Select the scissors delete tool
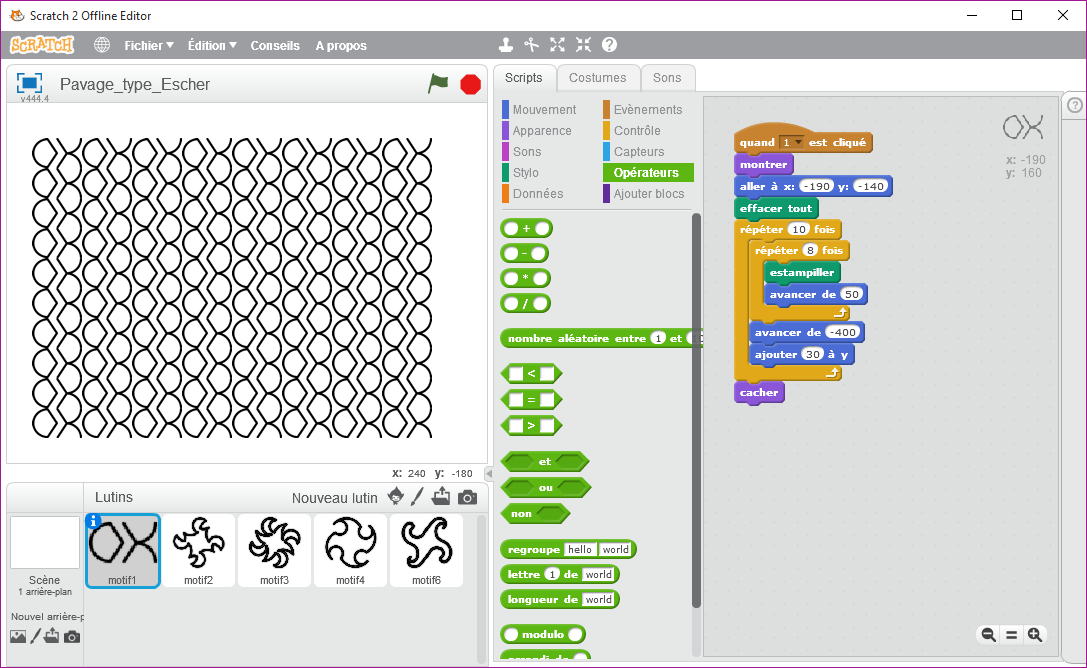Screen dimensions: 1087x668 pos(532,45)
